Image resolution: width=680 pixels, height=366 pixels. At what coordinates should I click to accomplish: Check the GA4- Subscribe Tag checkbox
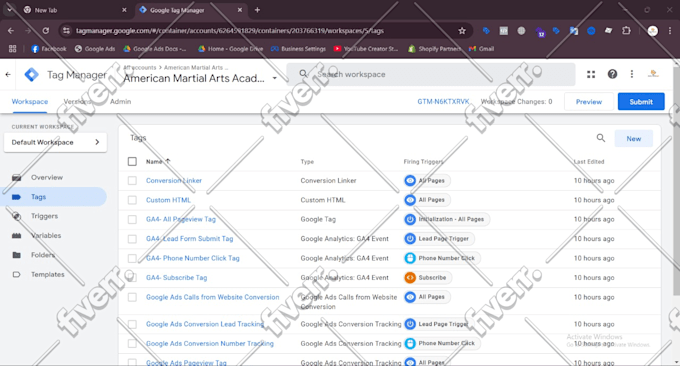click(x=132, y=278)
